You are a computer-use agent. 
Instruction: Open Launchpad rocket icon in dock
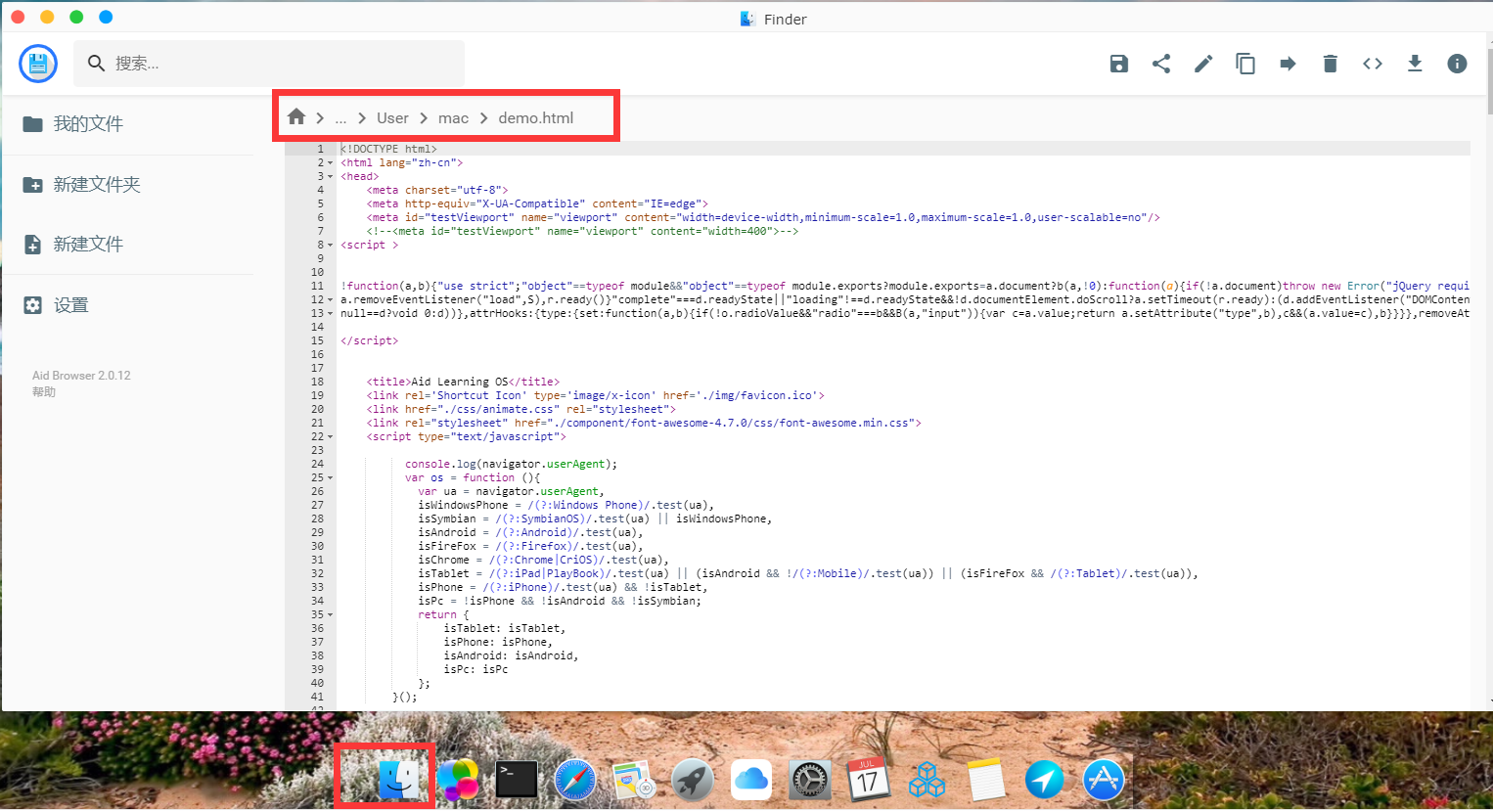[x=692, y=780]
